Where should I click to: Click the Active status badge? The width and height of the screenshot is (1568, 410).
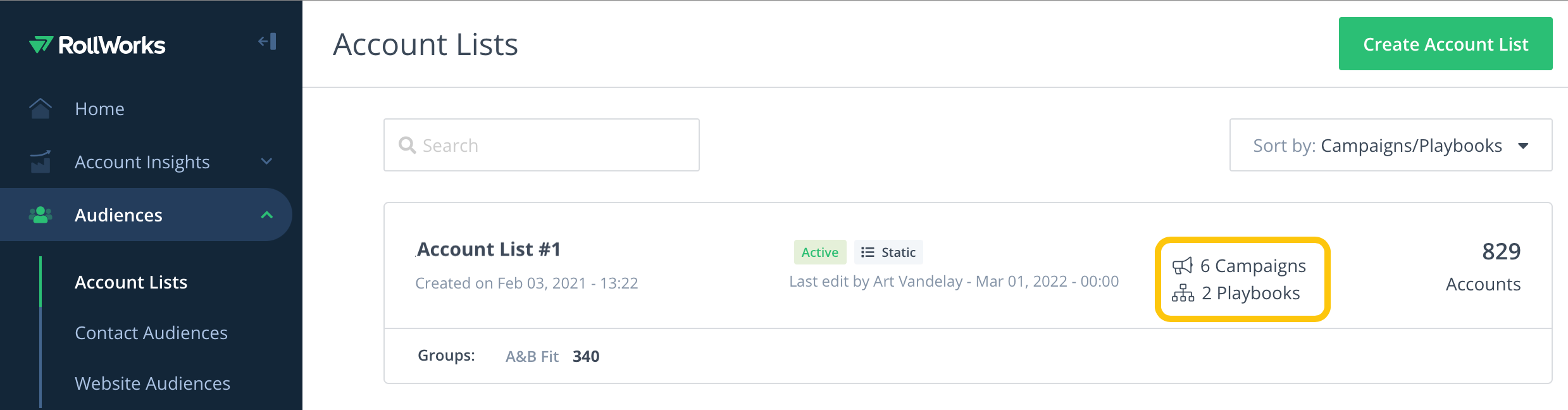[820, 252]
